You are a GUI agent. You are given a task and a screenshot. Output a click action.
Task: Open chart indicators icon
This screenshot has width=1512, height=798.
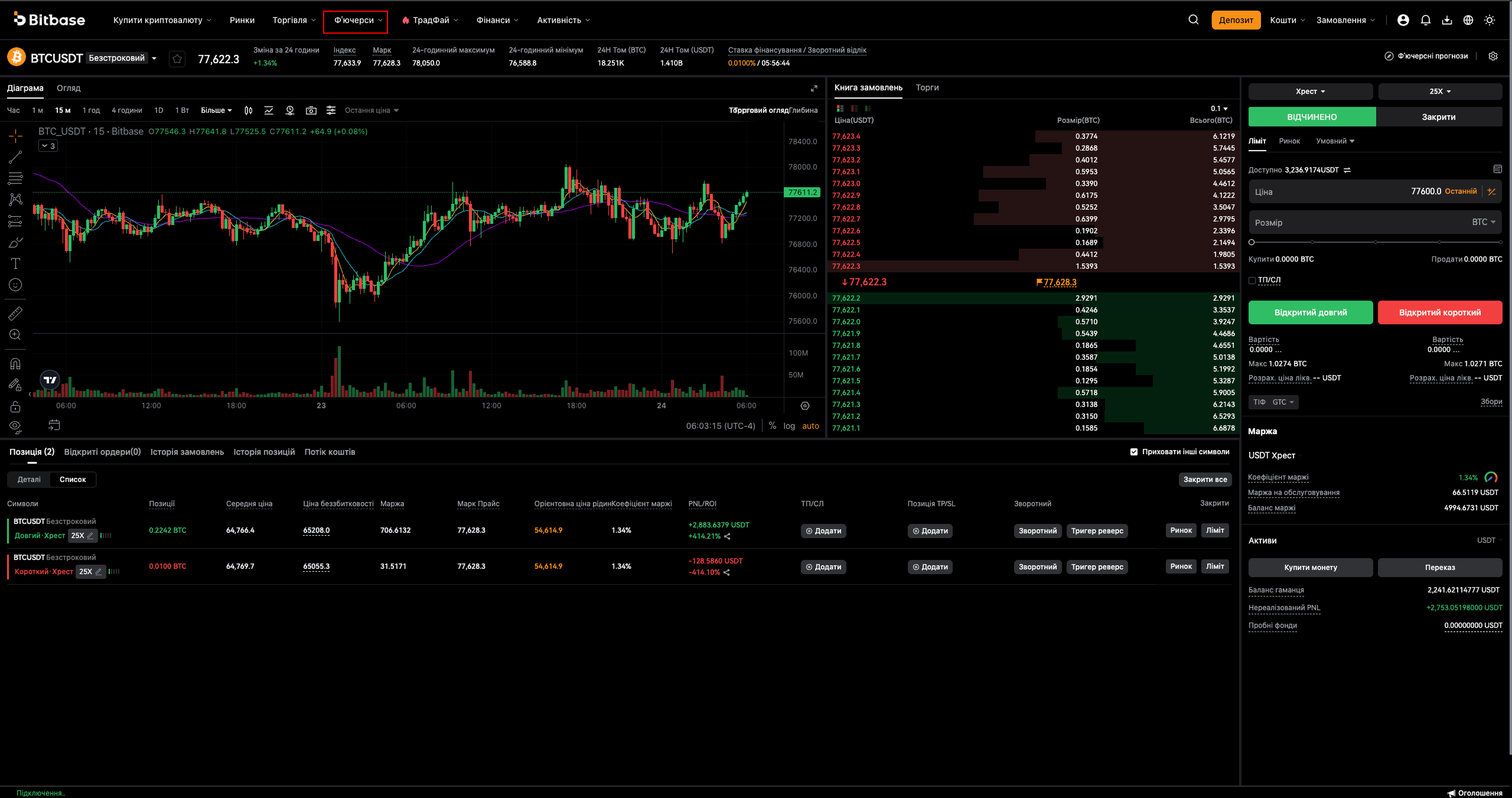[269, 110]
